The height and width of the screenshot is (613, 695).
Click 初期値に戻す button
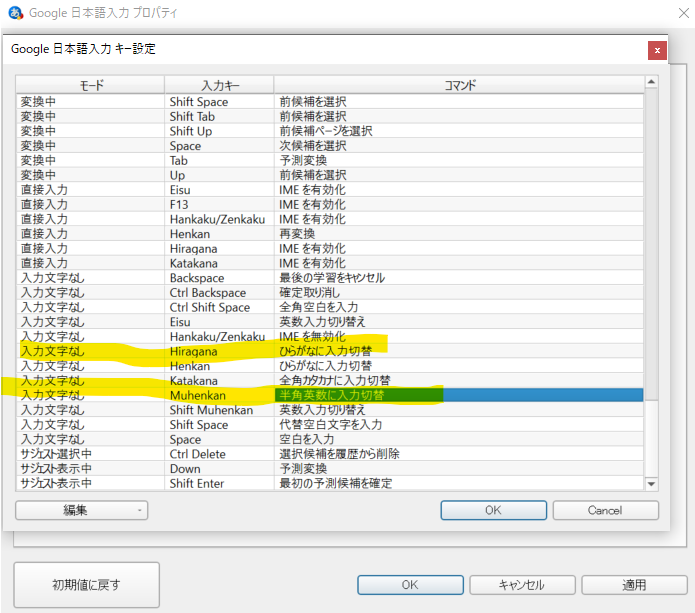[86, 585]
